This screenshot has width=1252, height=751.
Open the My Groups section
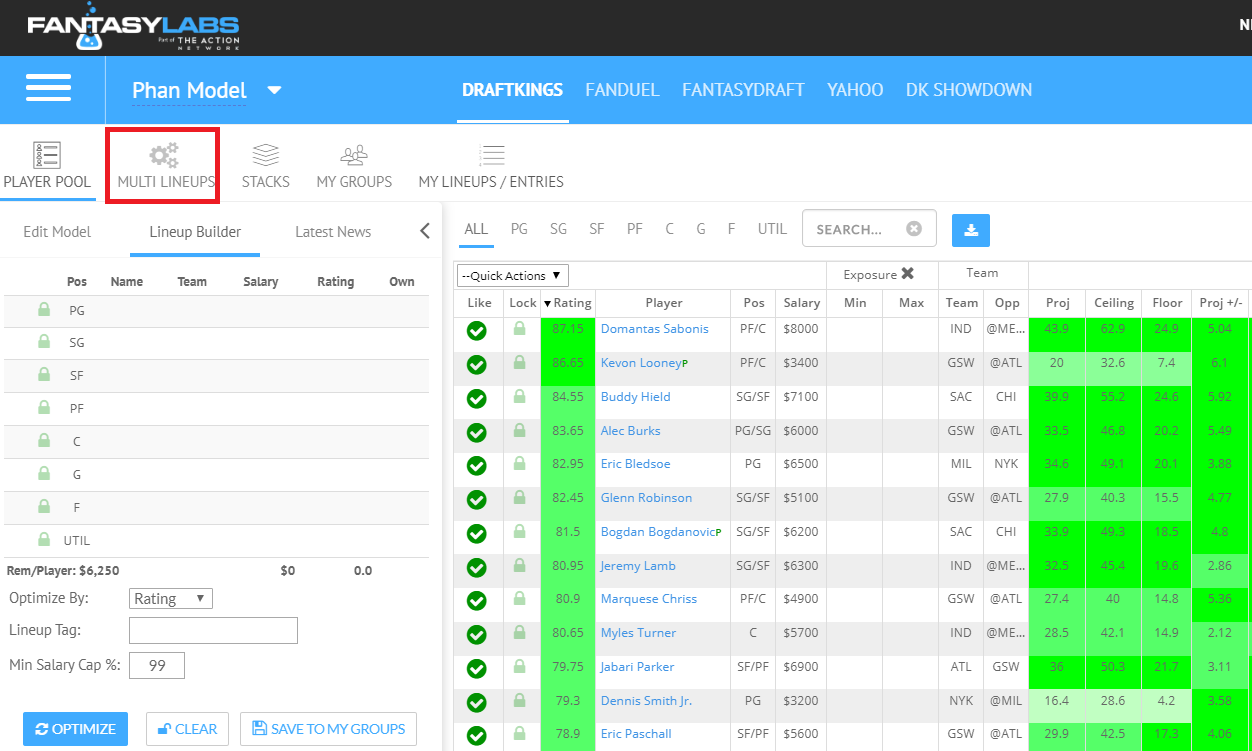pos(354,166)
